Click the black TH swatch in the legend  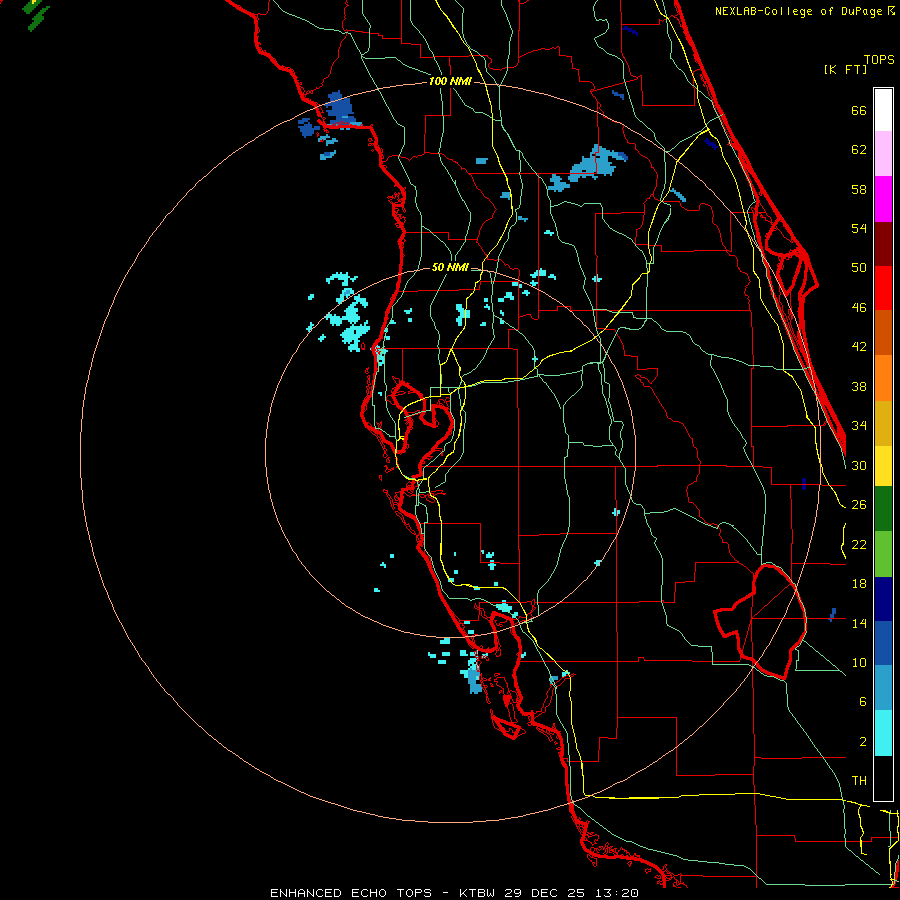point(883,778)
